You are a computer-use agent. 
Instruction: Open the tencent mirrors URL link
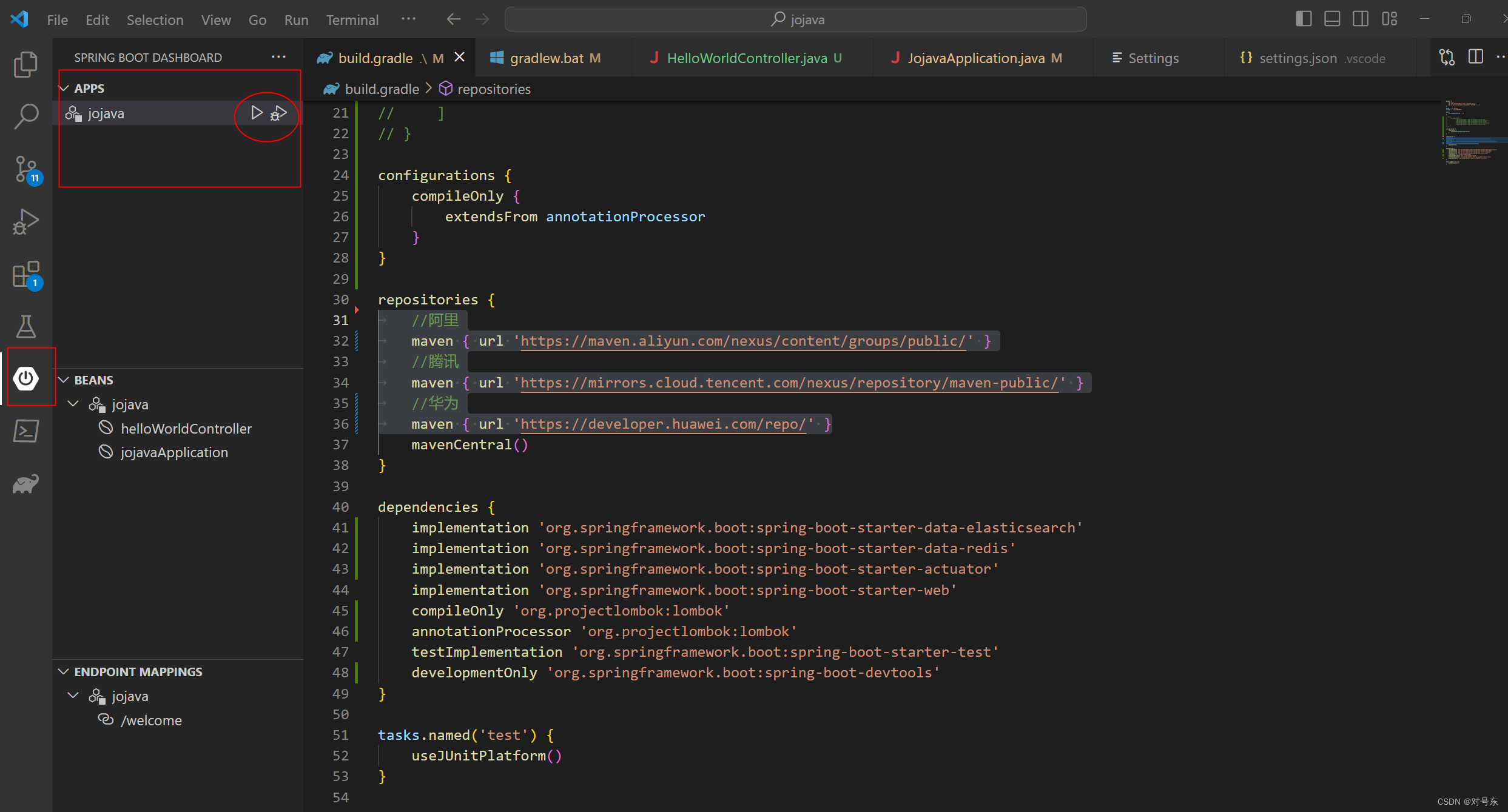pyautogui.click(x=789, y=383)
